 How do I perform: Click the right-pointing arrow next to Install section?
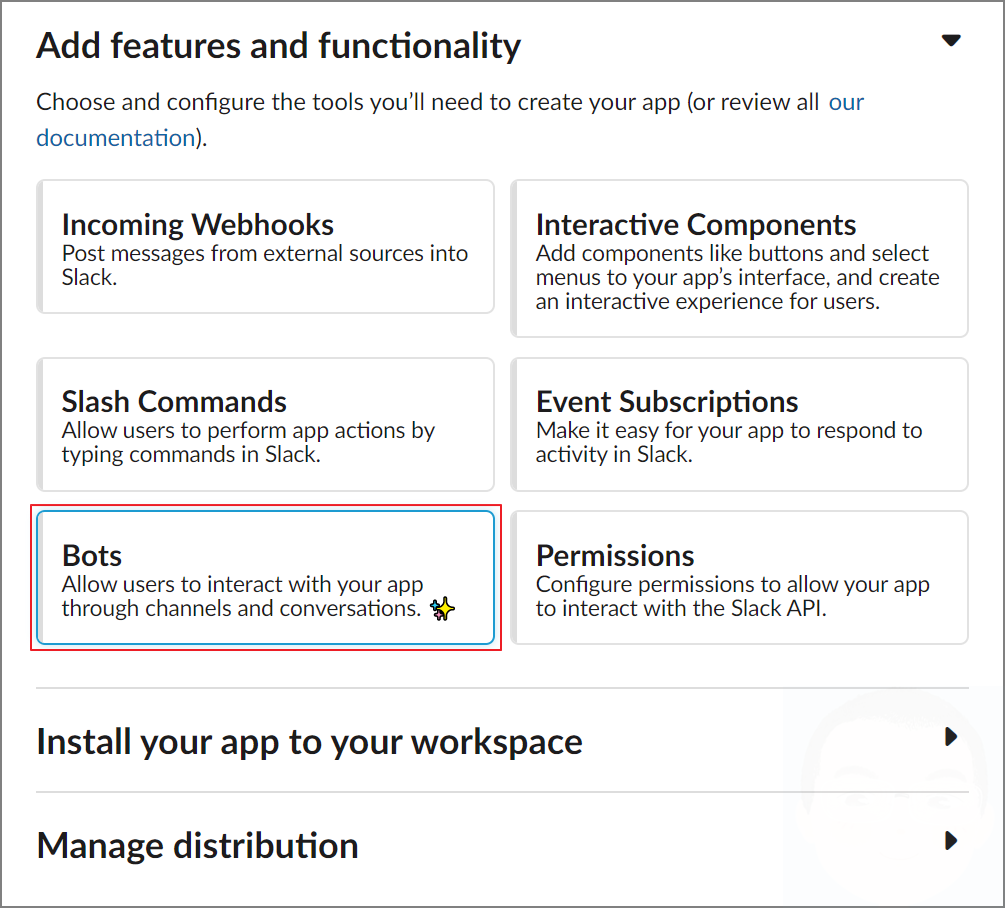coord(950,737)
